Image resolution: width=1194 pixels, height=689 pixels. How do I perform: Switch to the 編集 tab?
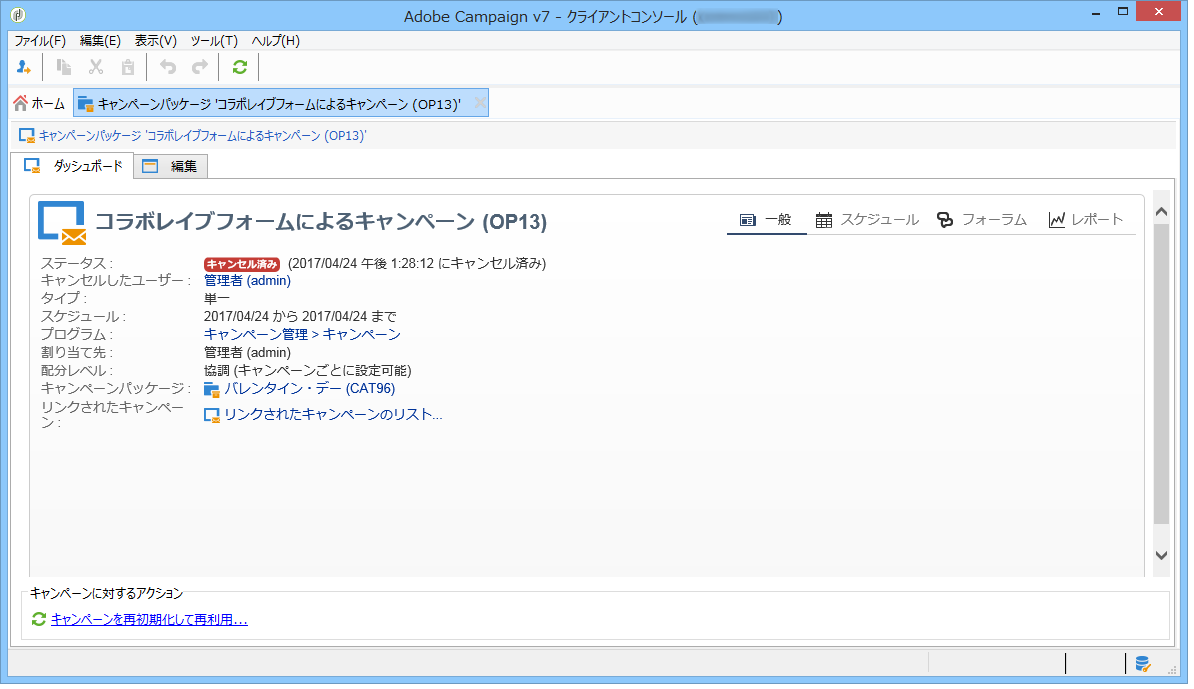tap(171, 166)
